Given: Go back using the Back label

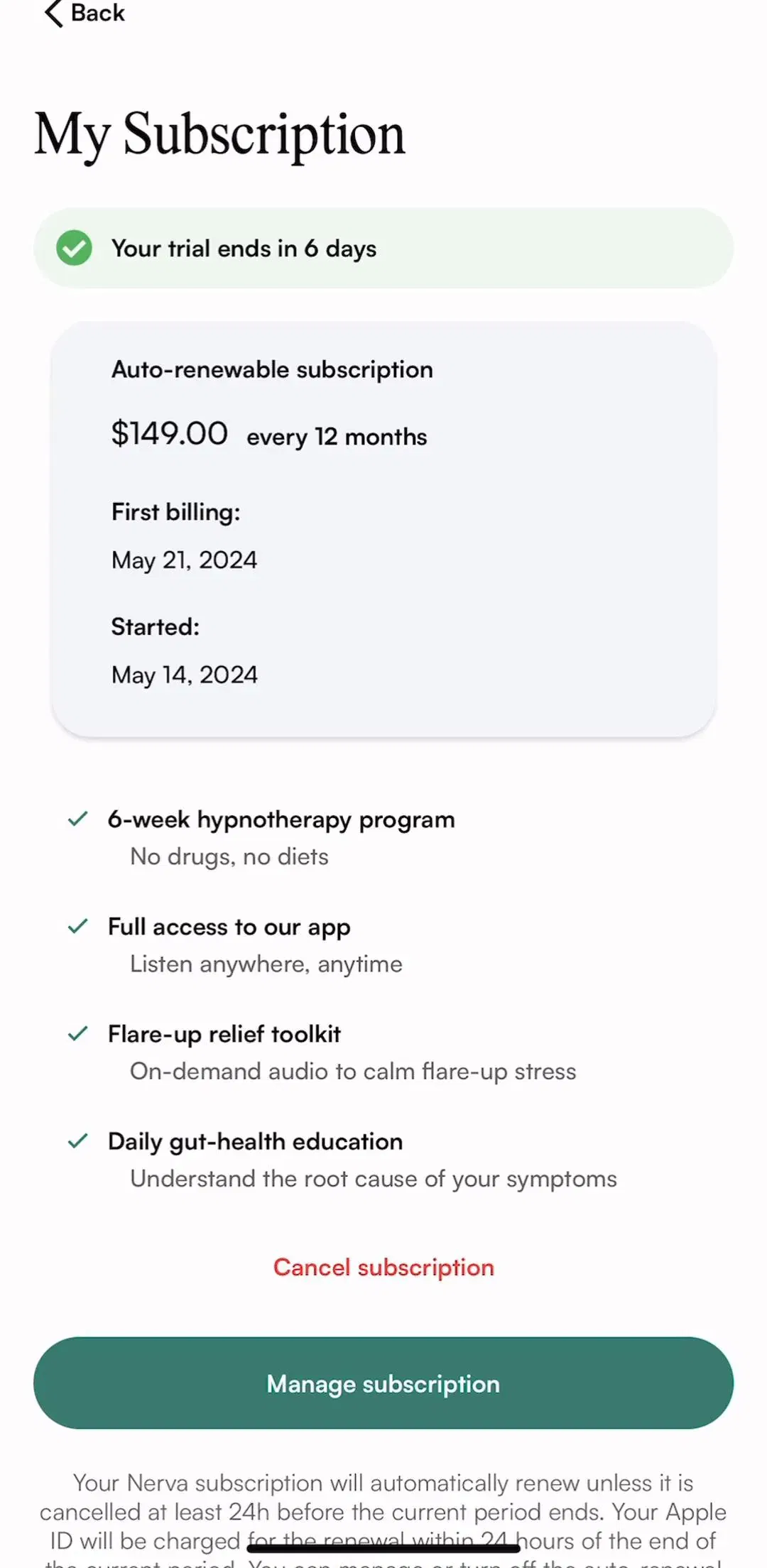Looking at the screenshot, I should tap(98, 13).
